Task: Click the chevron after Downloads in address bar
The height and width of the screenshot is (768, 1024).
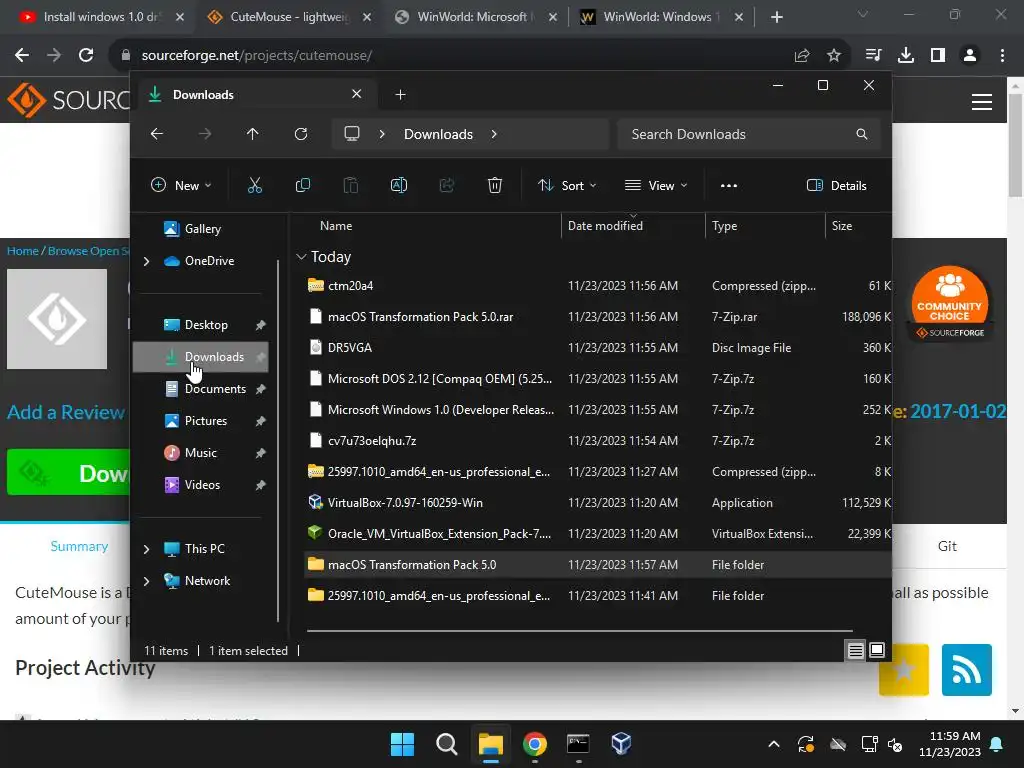Action: point(494,134)
